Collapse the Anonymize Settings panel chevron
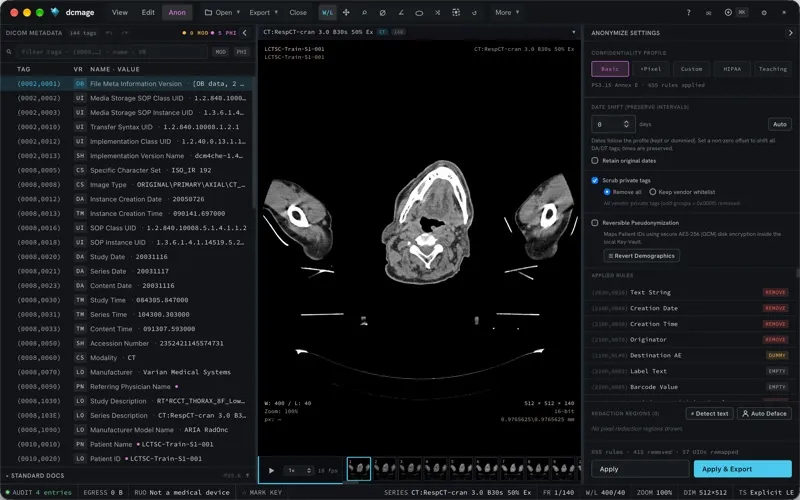 point(790,33)
